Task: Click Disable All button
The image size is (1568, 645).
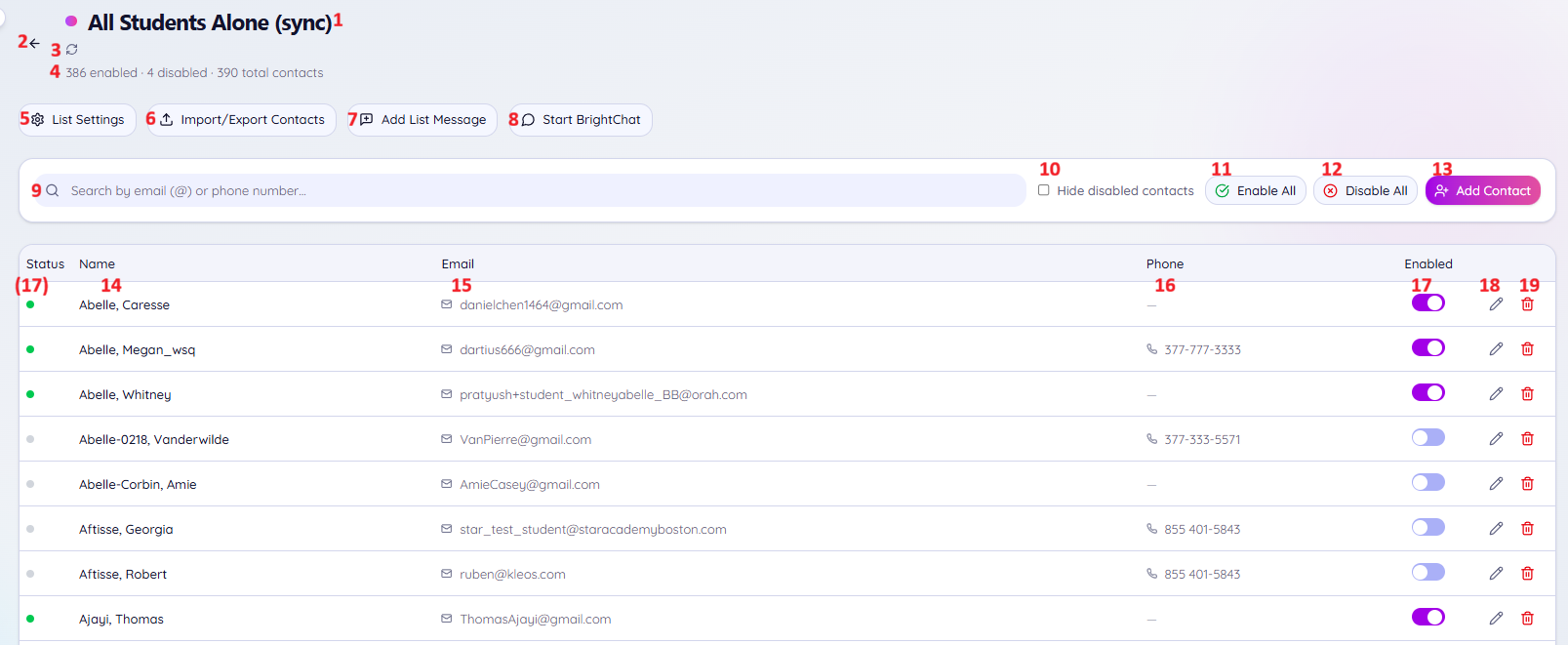Action: pyautogui.click(x=1365, y=190)
